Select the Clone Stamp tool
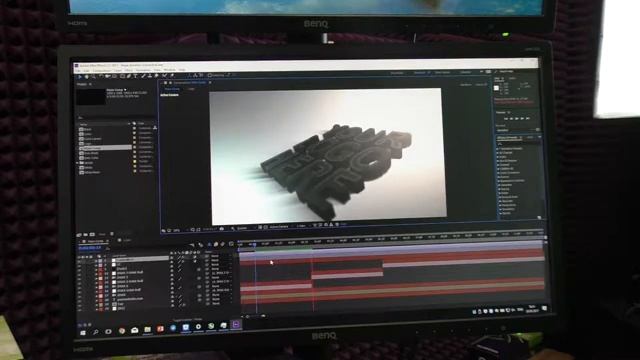The height and width of the screenshot is (360, 640). click(x=150, y=76)
